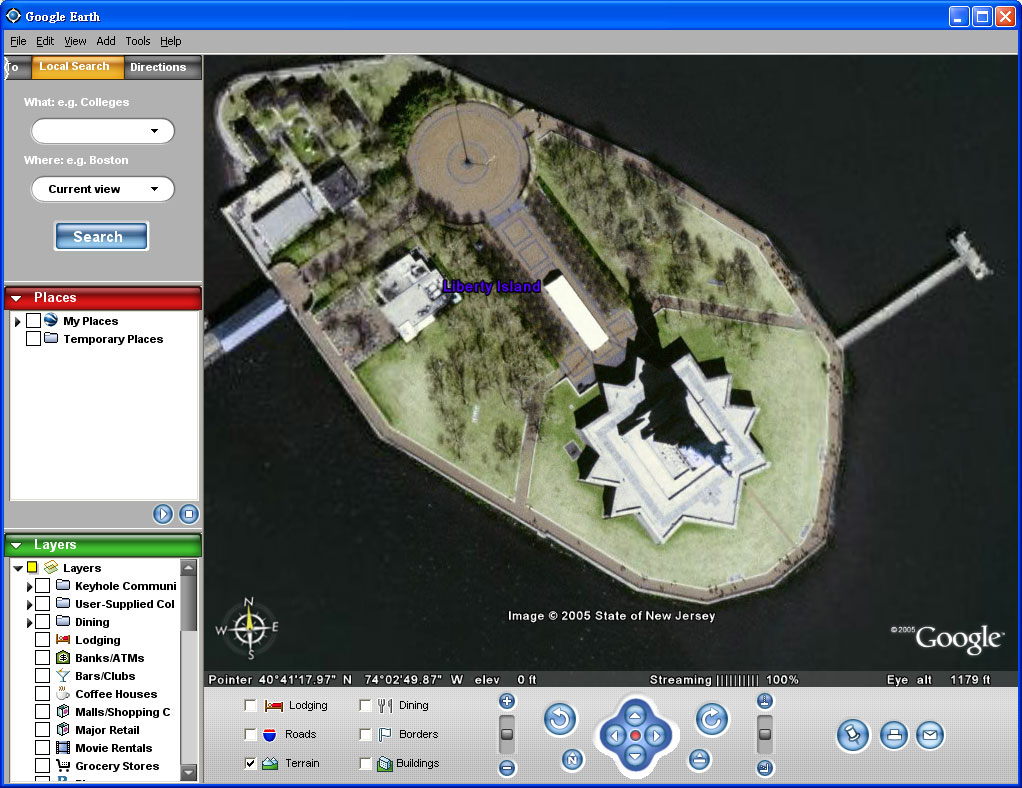The height and width of the screenshot is (788, 1022).
Task: Print the current view
Action: point(894,735)
